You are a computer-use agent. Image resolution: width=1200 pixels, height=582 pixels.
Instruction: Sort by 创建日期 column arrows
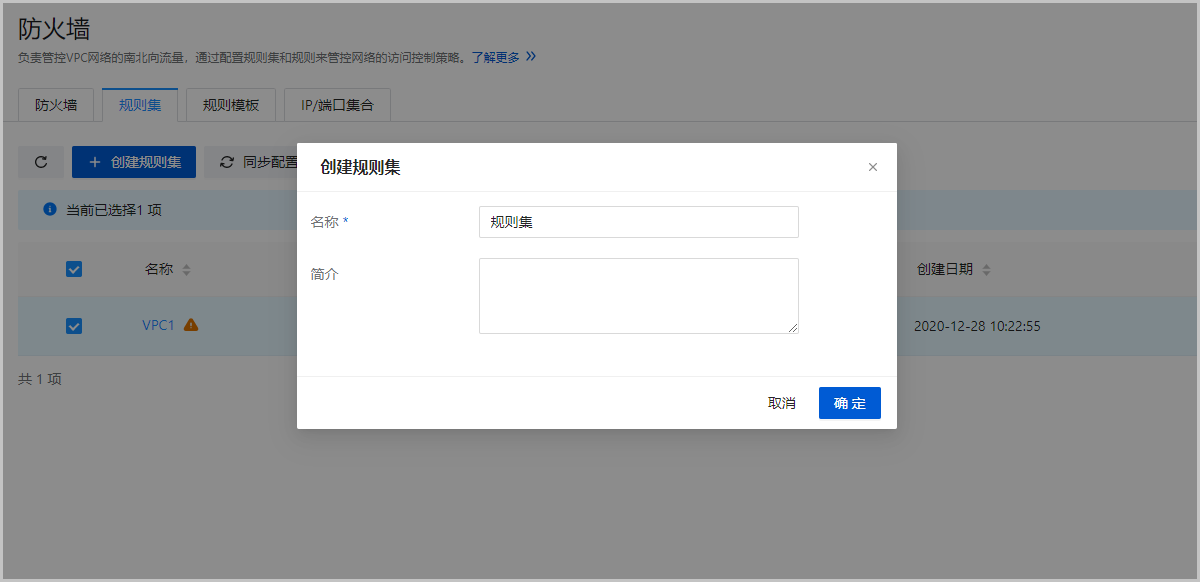click(x=986, y=270)
